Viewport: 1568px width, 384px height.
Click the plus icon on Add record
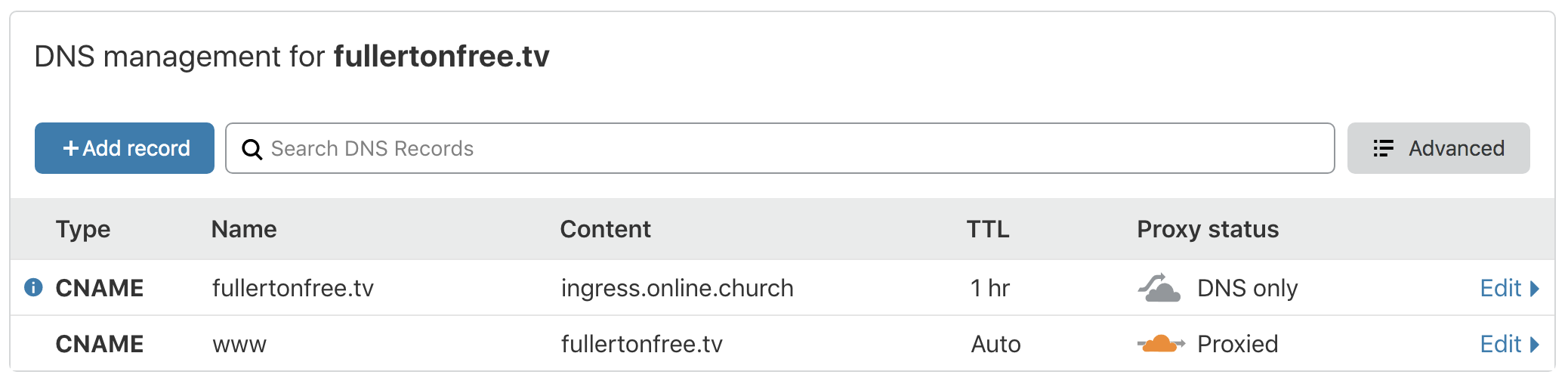point(71,148)
